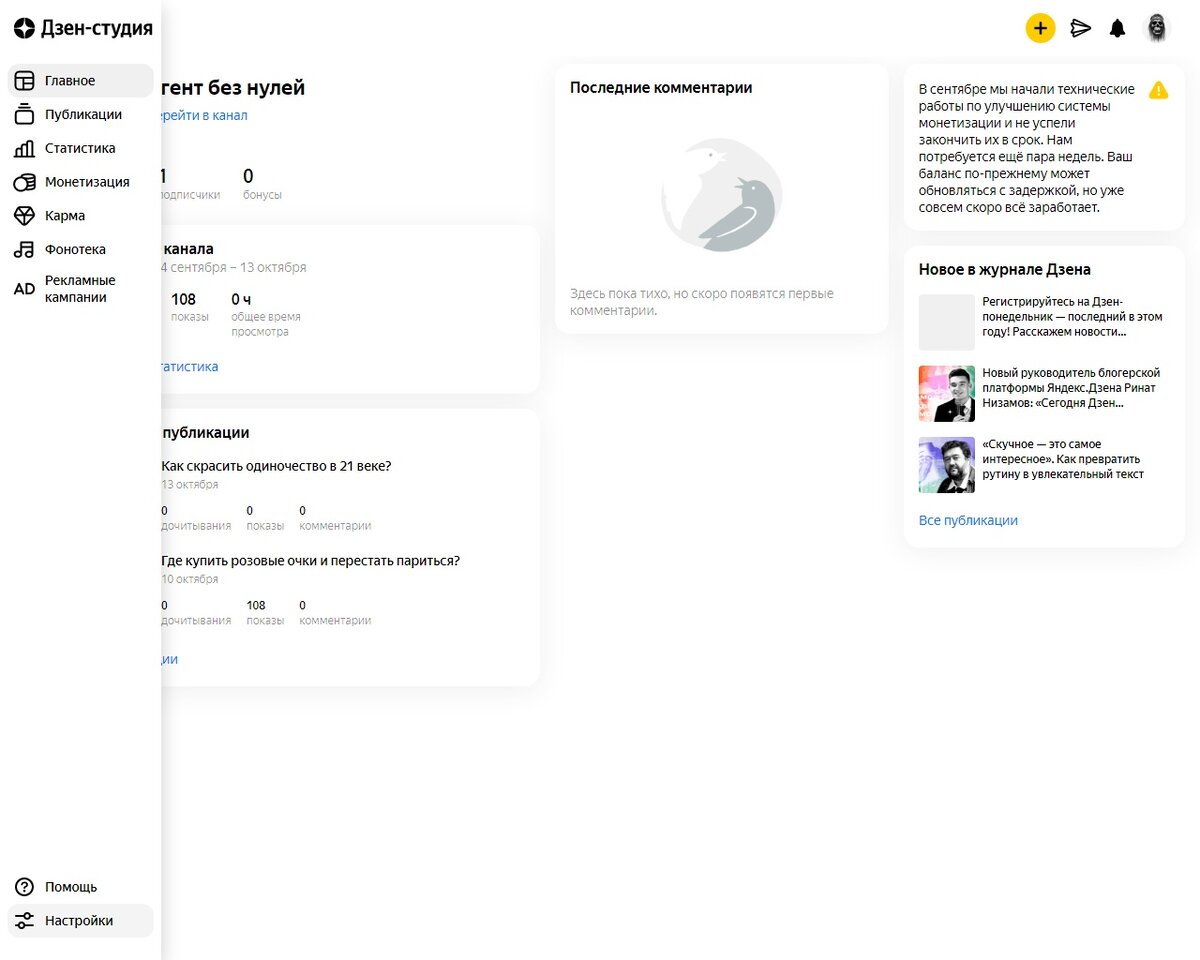This screenshot has width=1200, height=960.
Task: Click the Ринат Низамов article thumbnail
Action: pos(947,394)
